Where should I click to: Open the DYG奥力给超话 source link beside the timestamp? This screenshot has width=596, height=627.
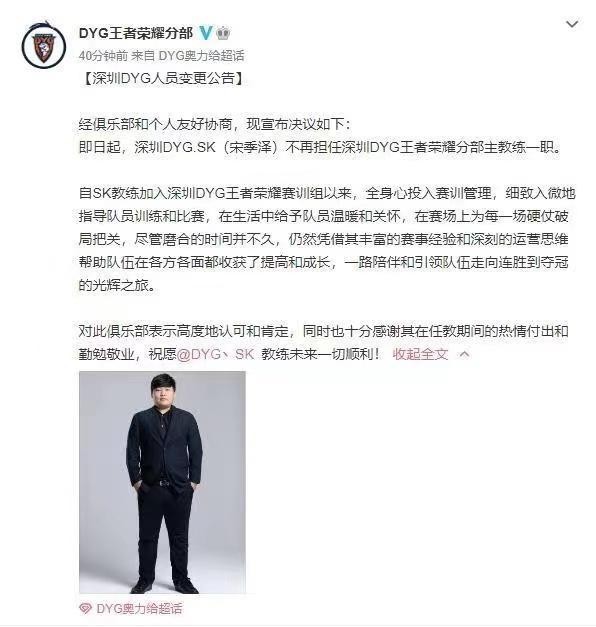coord(201,56)
